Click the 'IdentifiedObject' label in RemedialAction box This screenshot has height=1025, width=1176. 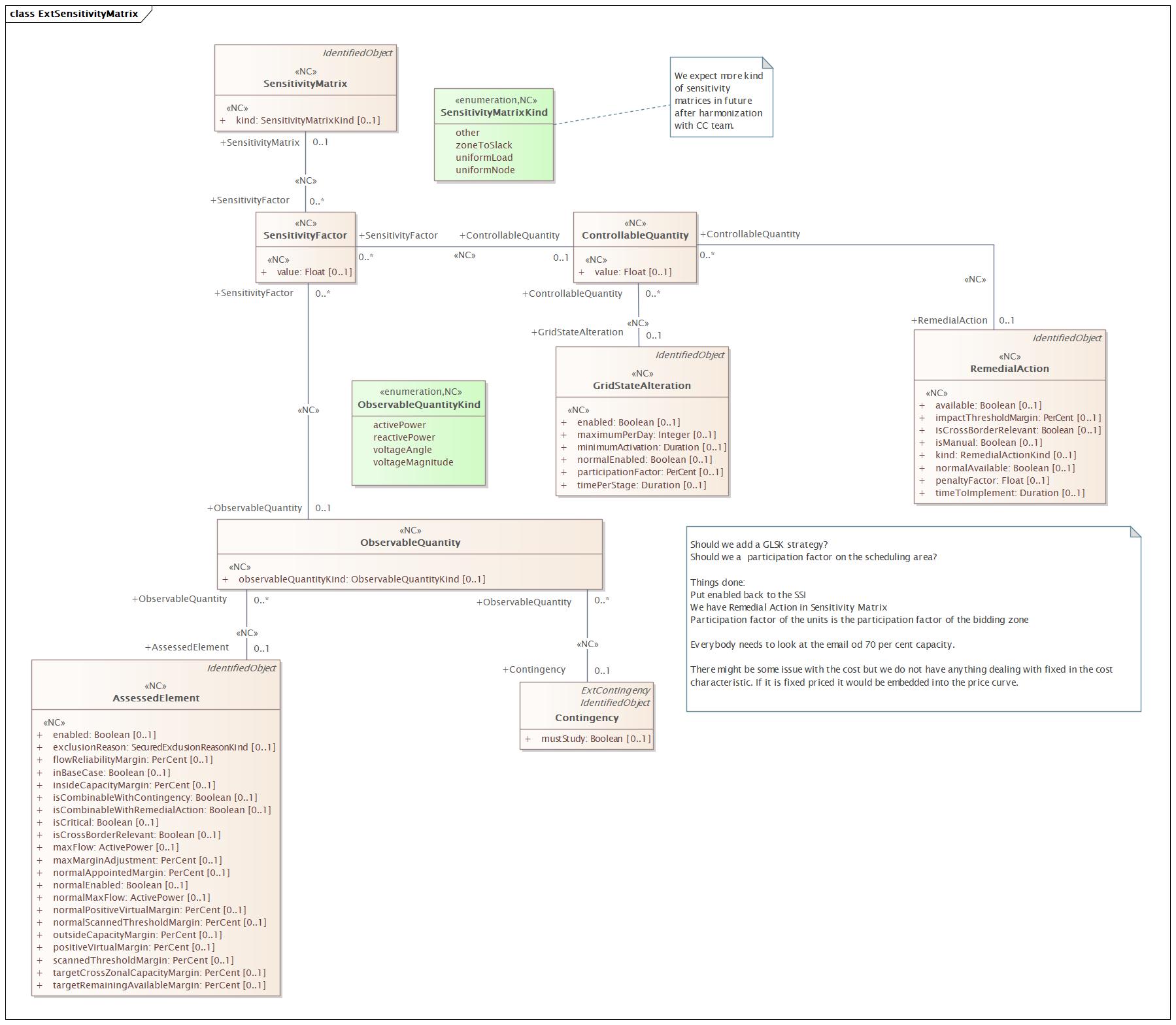coord(1067,338)
